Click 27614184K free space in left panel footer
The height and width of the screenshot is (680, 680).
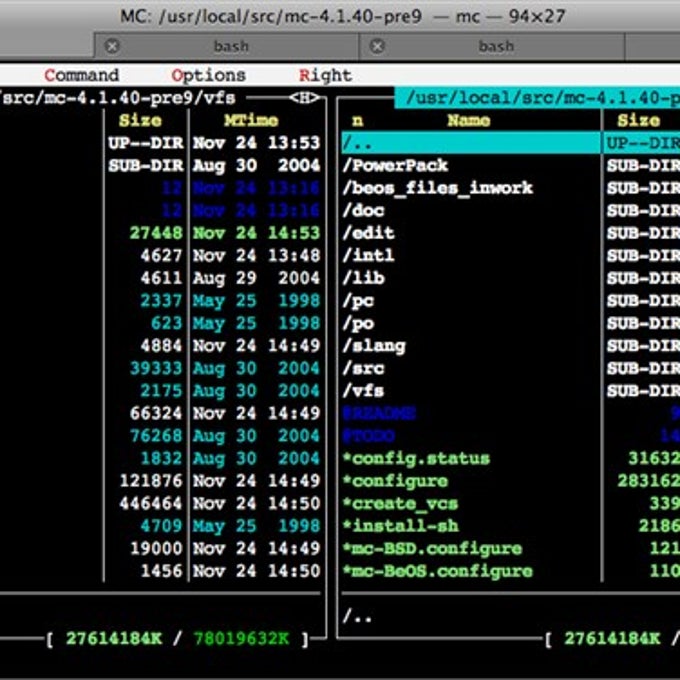[x=114, y=639]
